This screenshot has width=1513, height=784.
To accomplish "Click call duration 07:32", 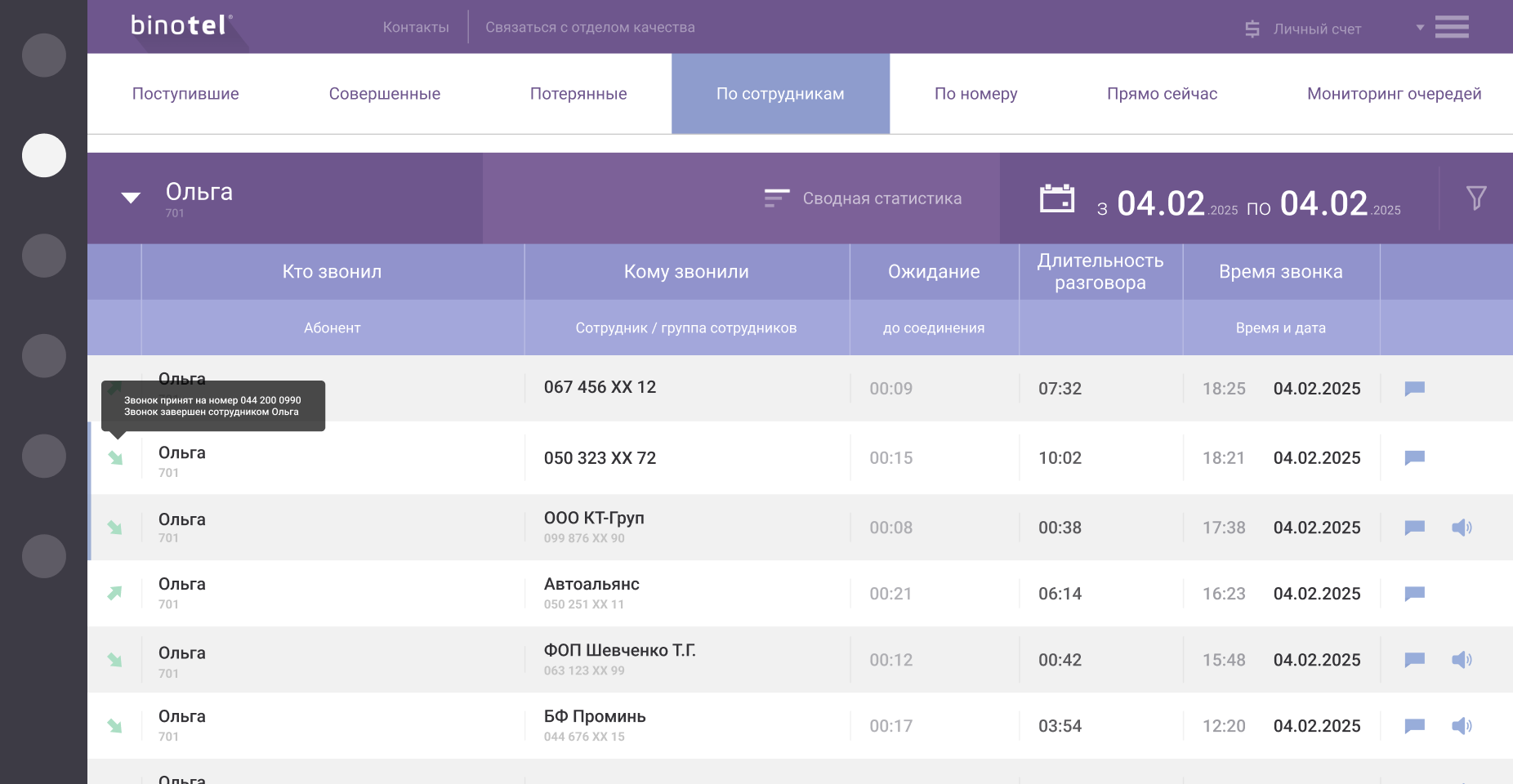I will click(x=1060, y=389).
